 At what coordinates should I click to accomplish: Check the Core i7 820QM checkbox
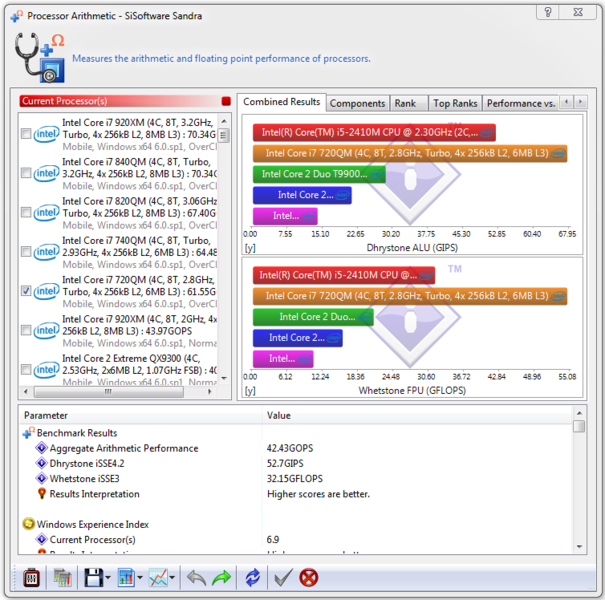26,212
